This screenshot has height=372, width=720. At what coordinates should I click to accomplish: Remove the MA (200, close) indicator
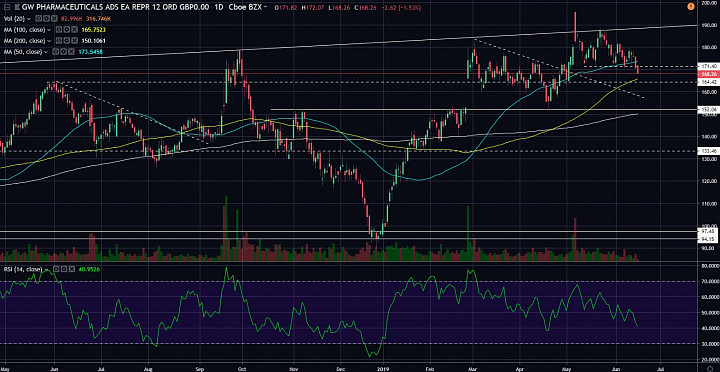point(74,40)
